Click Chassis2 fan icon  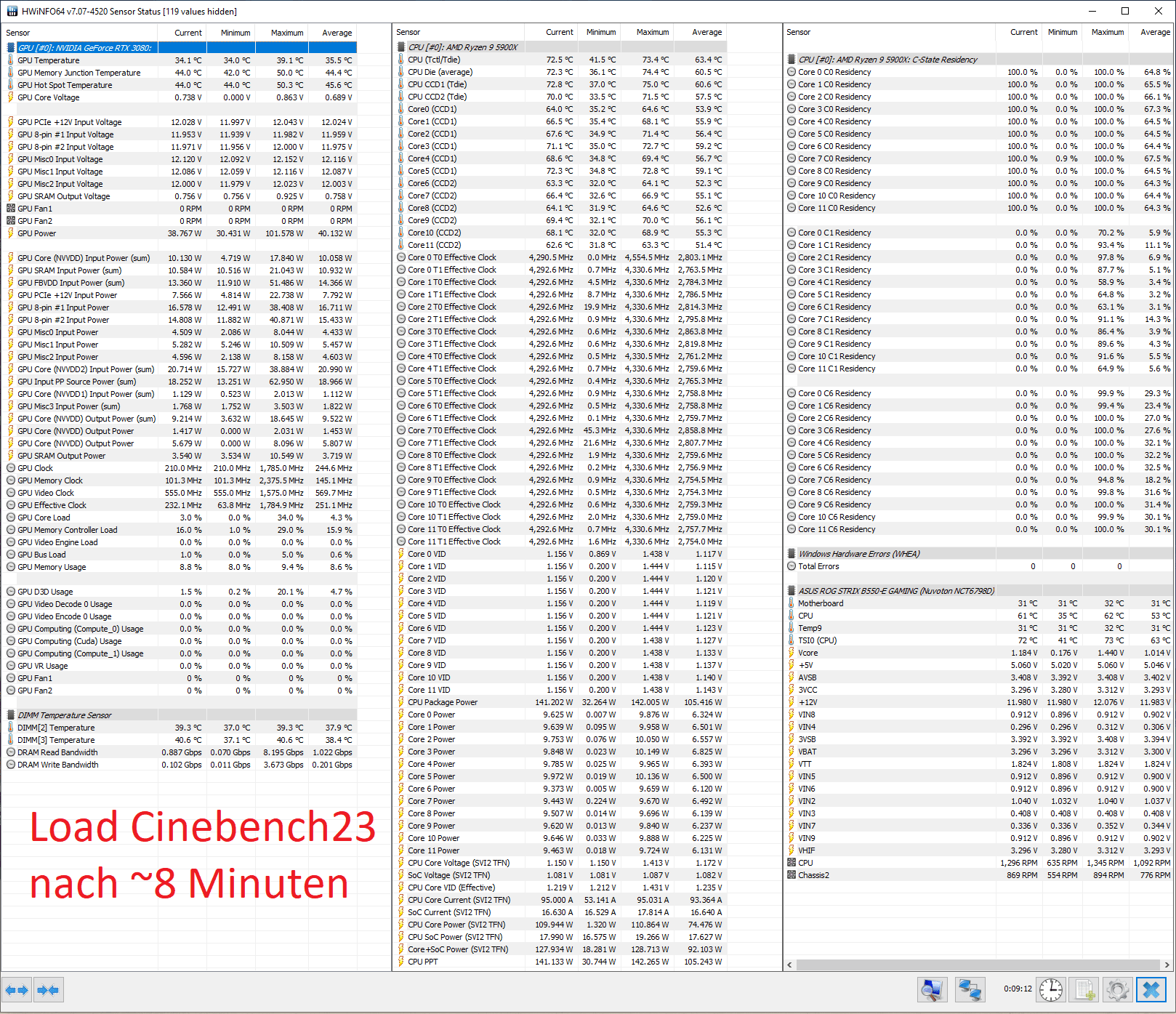coord(792,875)
